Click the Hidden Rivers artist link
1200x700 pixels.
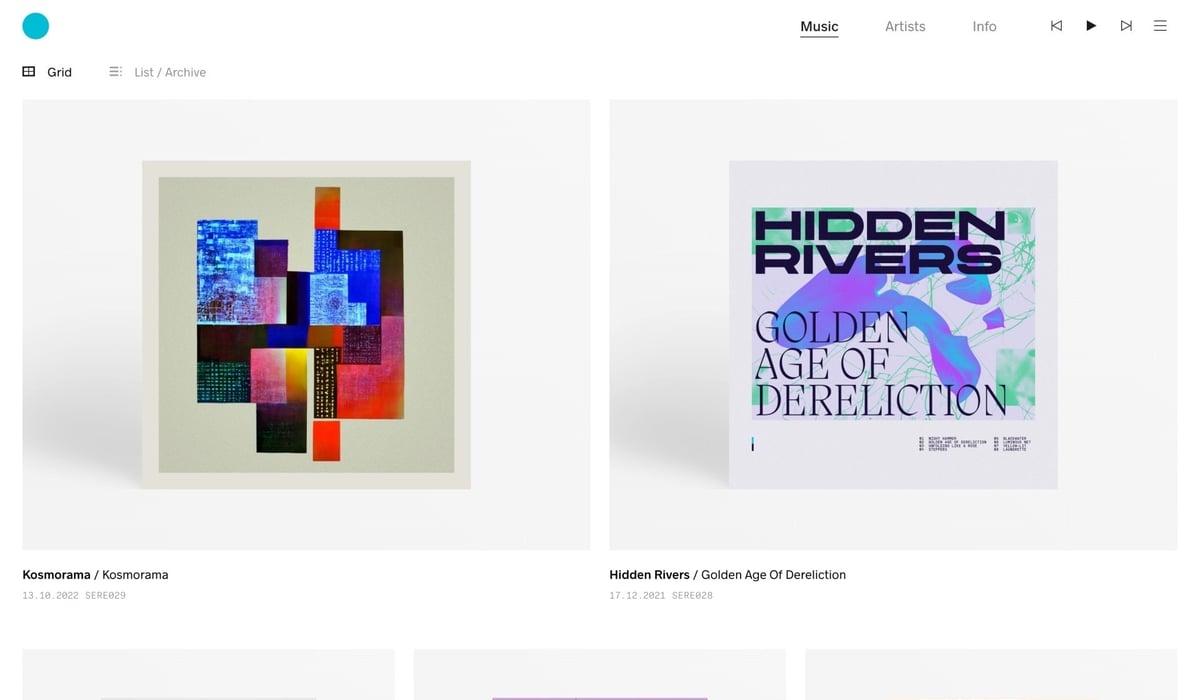click(x=649, y=575)
